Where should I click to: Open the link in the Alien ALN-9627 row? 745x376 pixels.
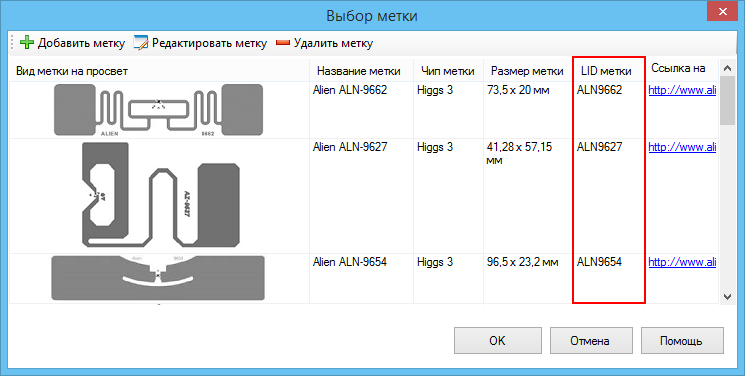(682, 147)
